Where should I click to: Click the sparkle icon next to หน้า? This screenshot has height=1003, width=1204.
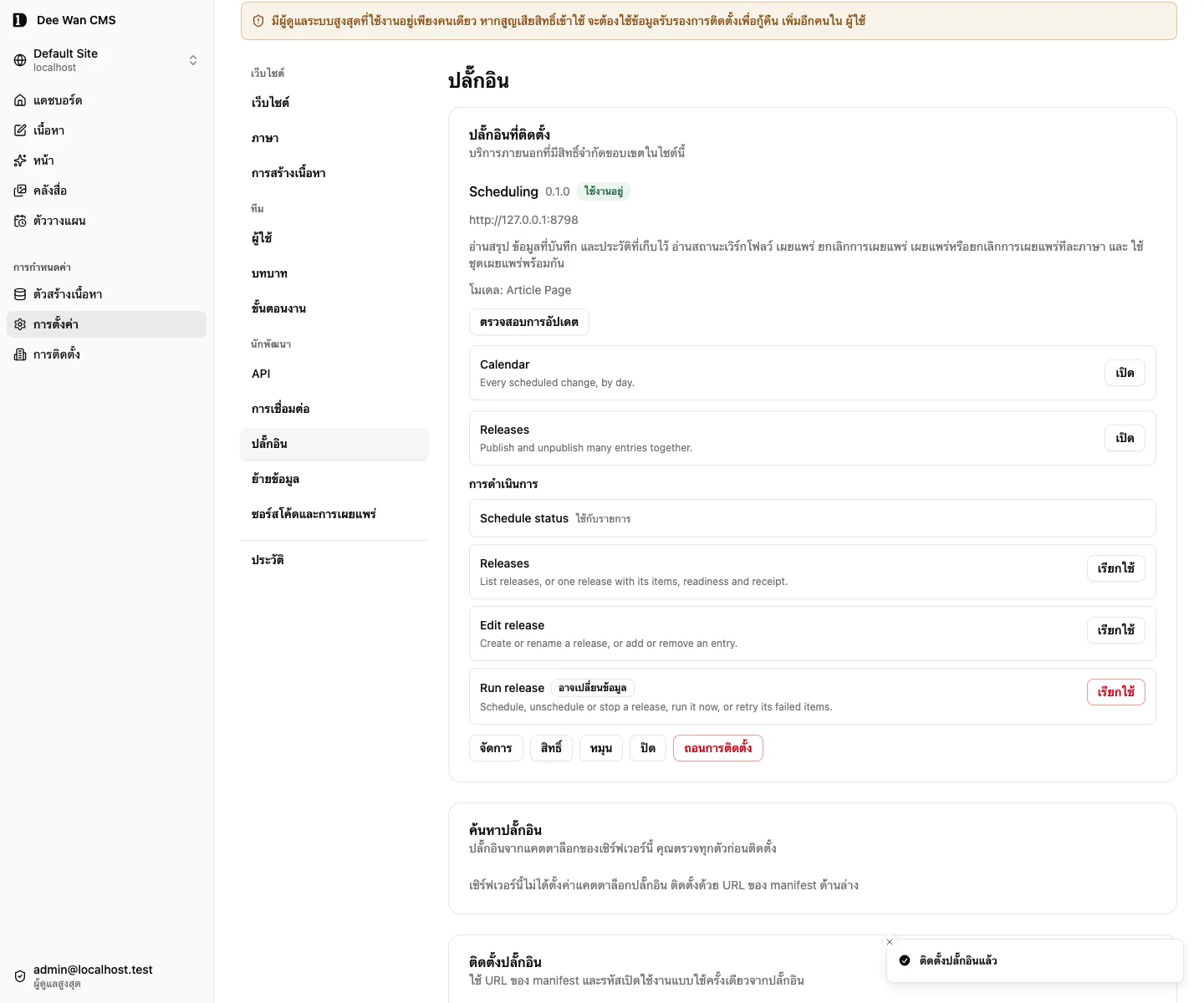[x=20, y=160]
